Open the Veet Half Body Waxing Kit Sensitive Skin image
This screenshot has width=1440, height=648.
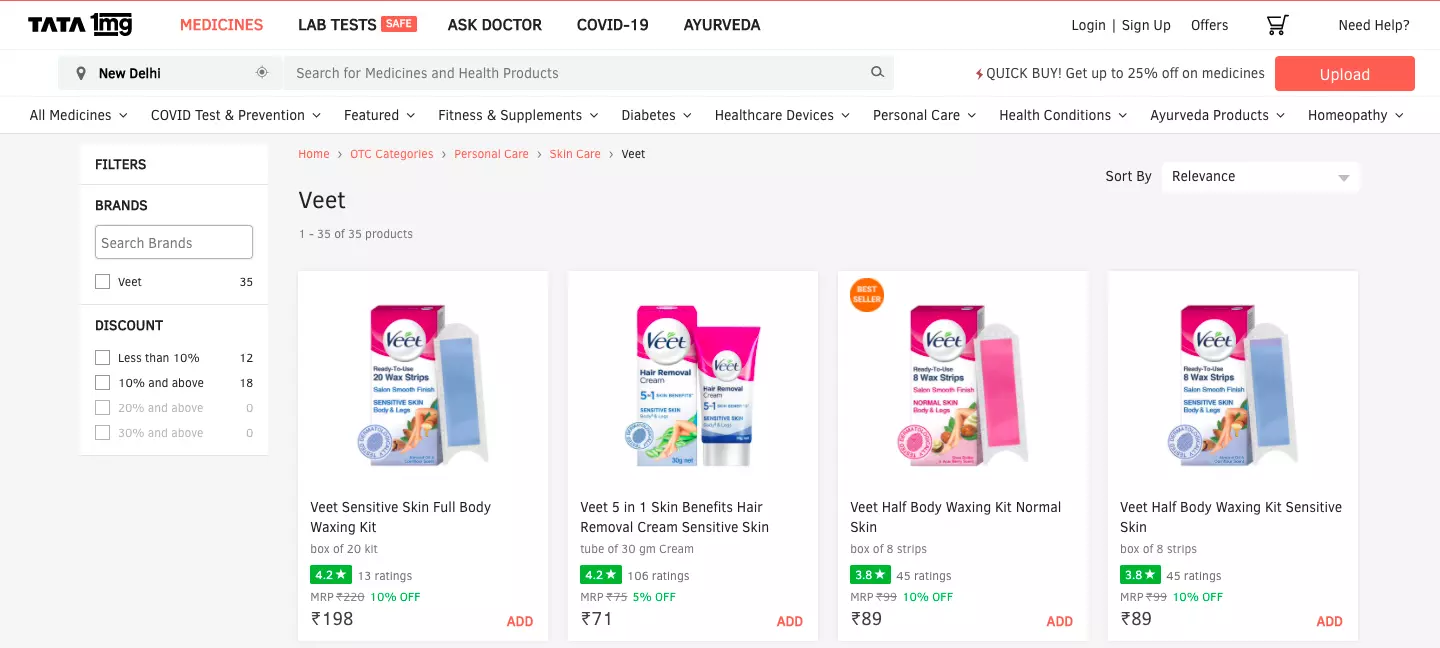click(1233, 385)
